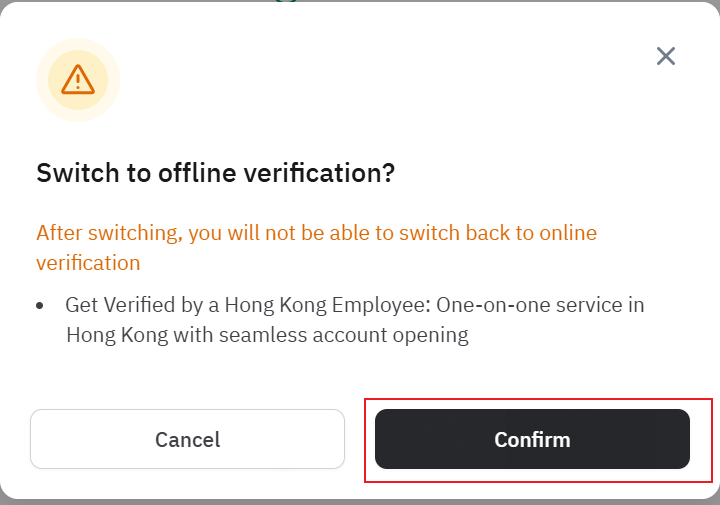Choose the white Cancel button

[187, 439]
